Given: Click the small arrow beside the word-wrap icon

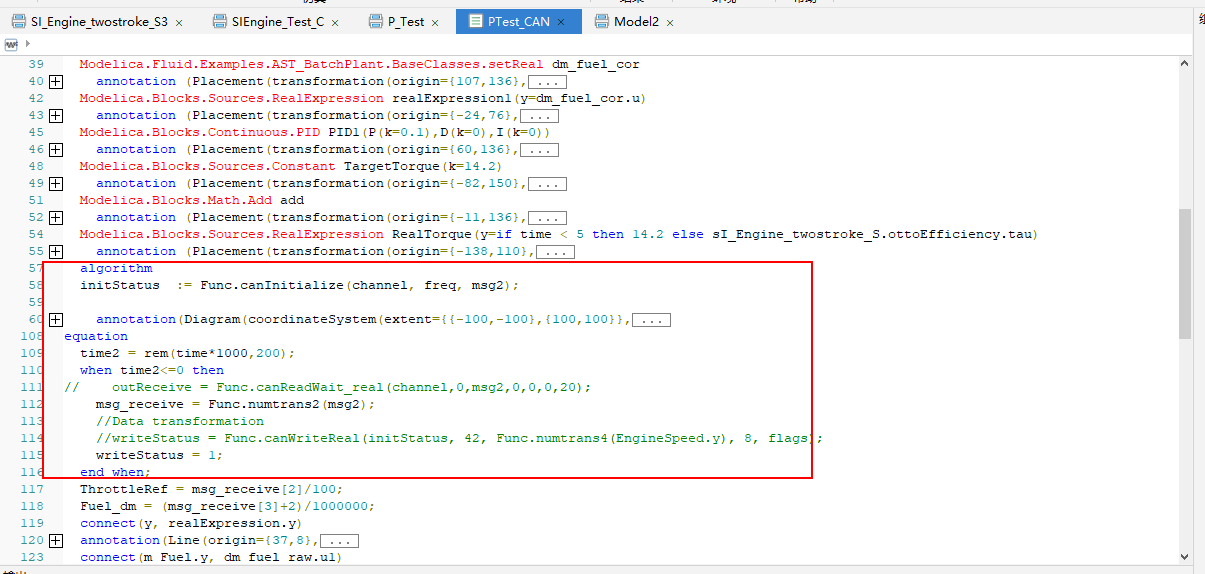Looking at the screenshot, I should coord(26,45).
